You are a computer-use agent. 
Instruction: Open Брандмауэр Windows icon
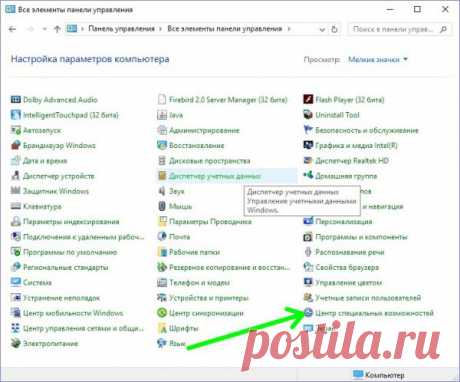tap(16, 145)
